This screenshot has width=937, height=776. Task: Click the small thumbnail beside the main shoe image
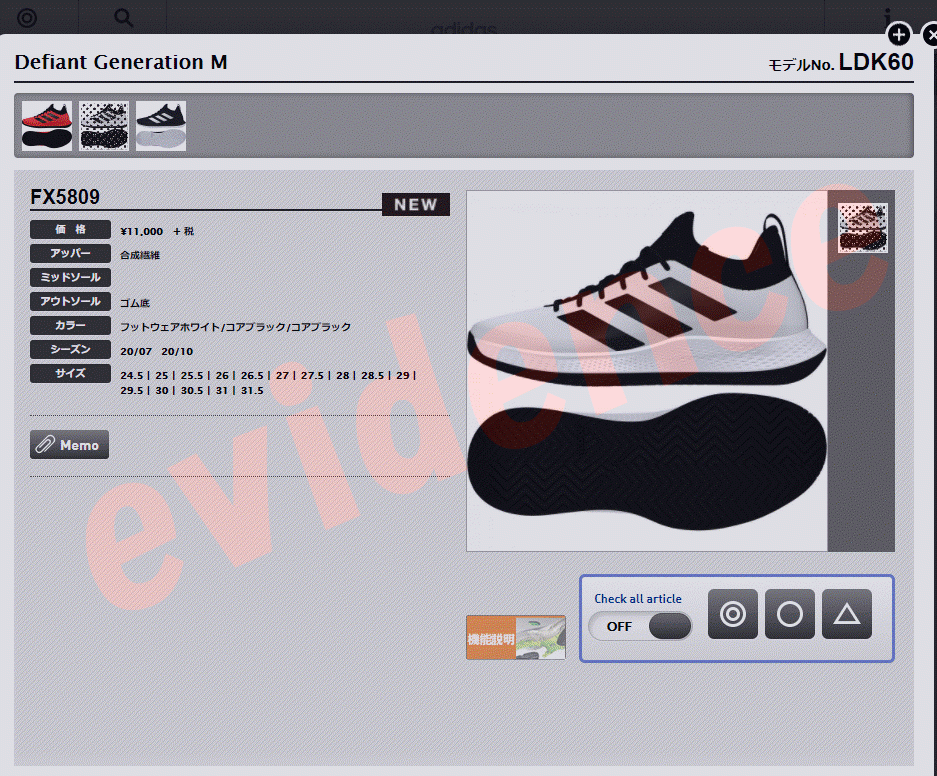click(x=862, y=228)
